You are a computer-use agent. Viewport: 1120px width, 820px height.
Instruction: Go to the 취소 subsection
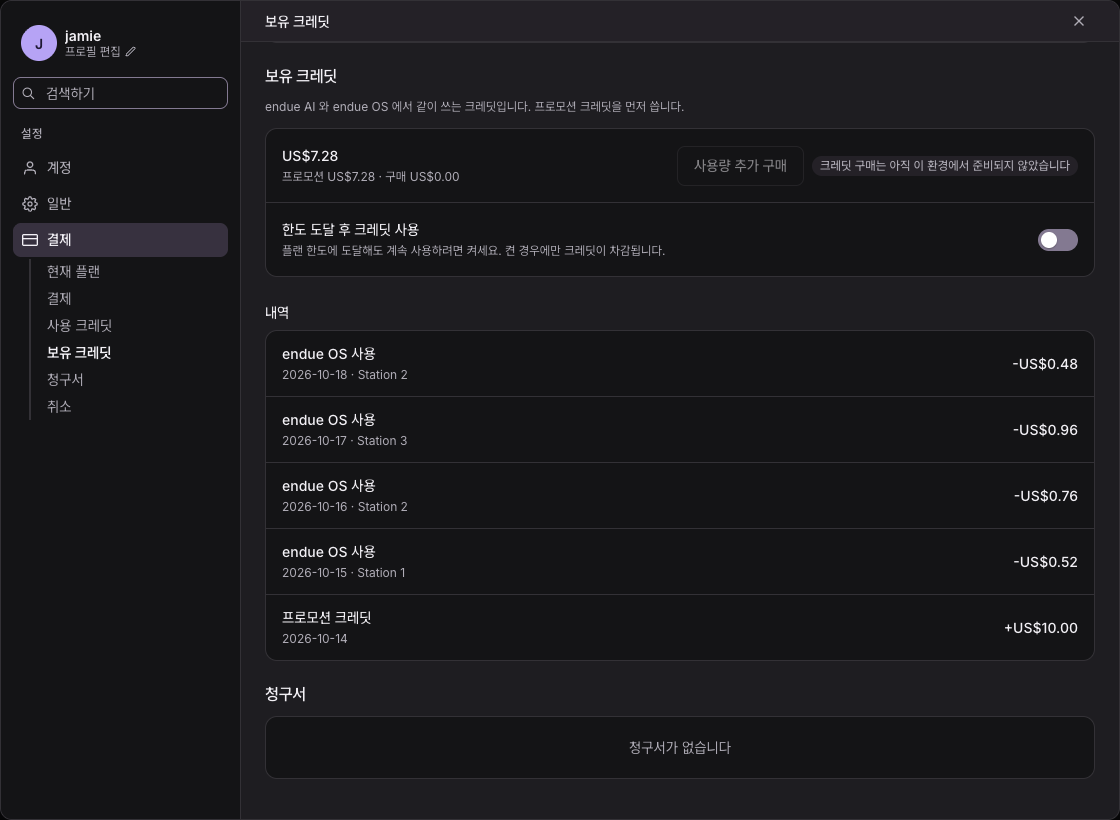[59, 406]
